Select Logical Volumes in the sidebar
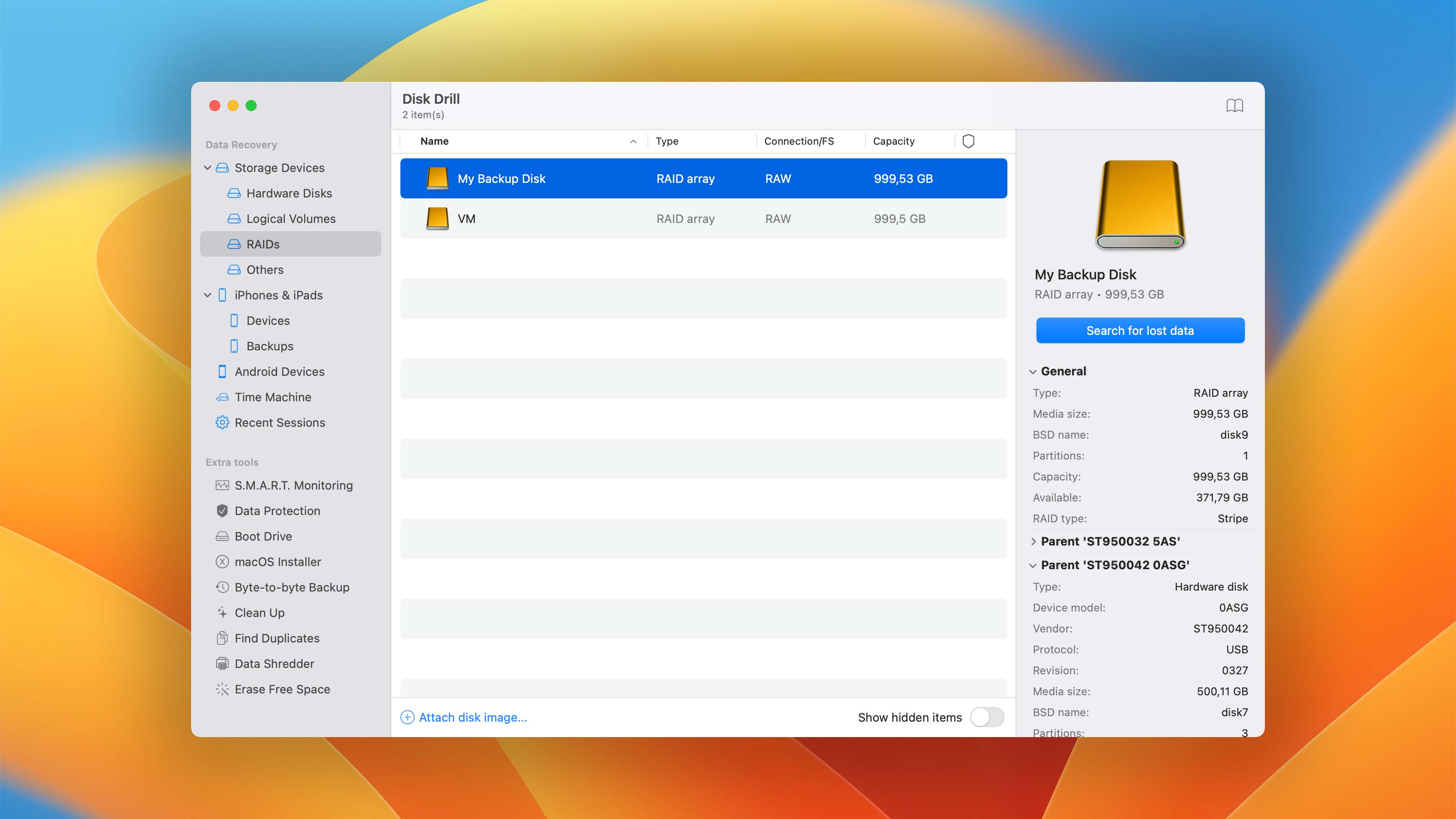 tap(291, 219)
